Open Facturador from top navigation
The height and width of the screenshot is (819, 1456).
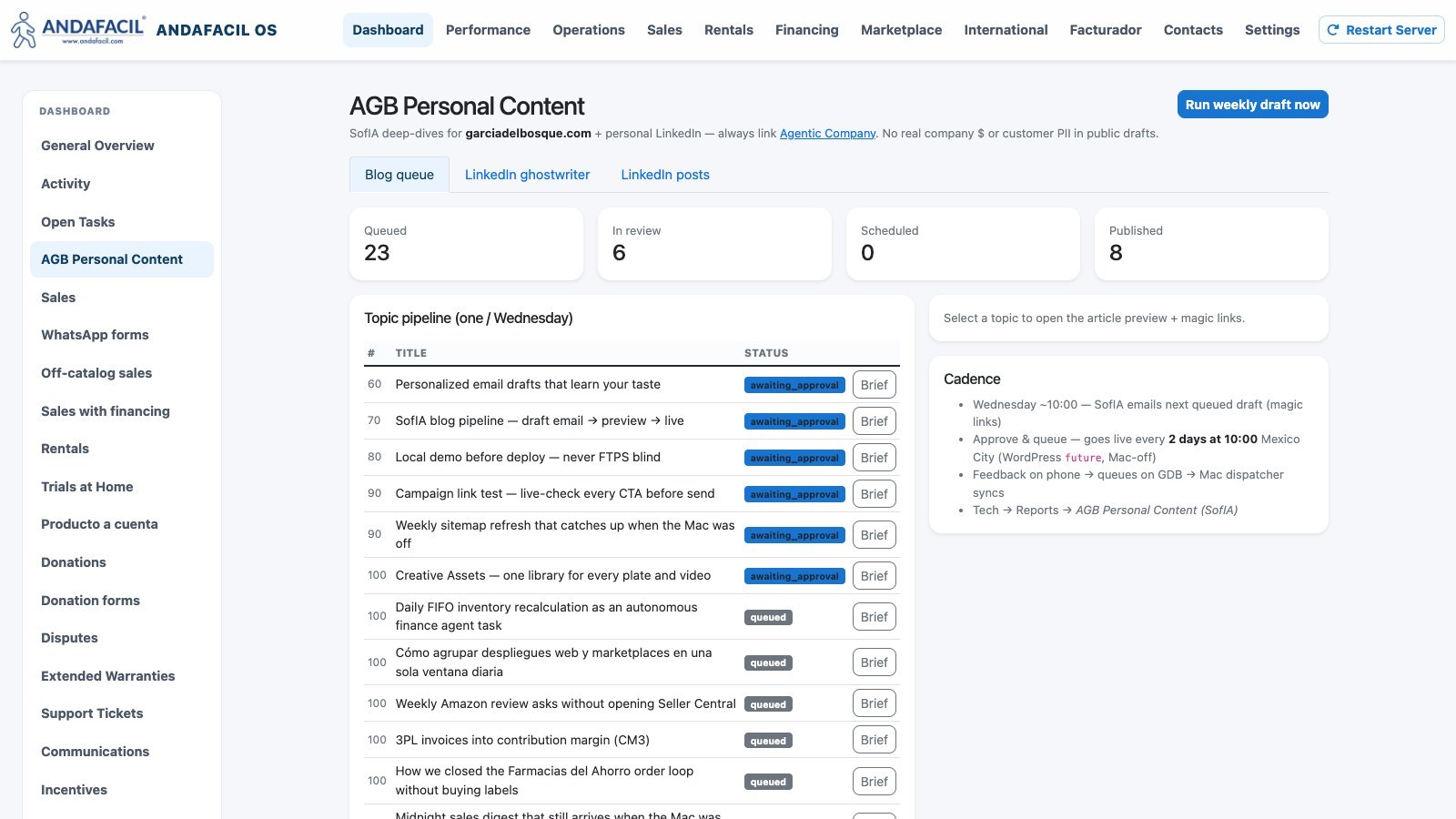pyautogui.click(x=1106, y=30)
